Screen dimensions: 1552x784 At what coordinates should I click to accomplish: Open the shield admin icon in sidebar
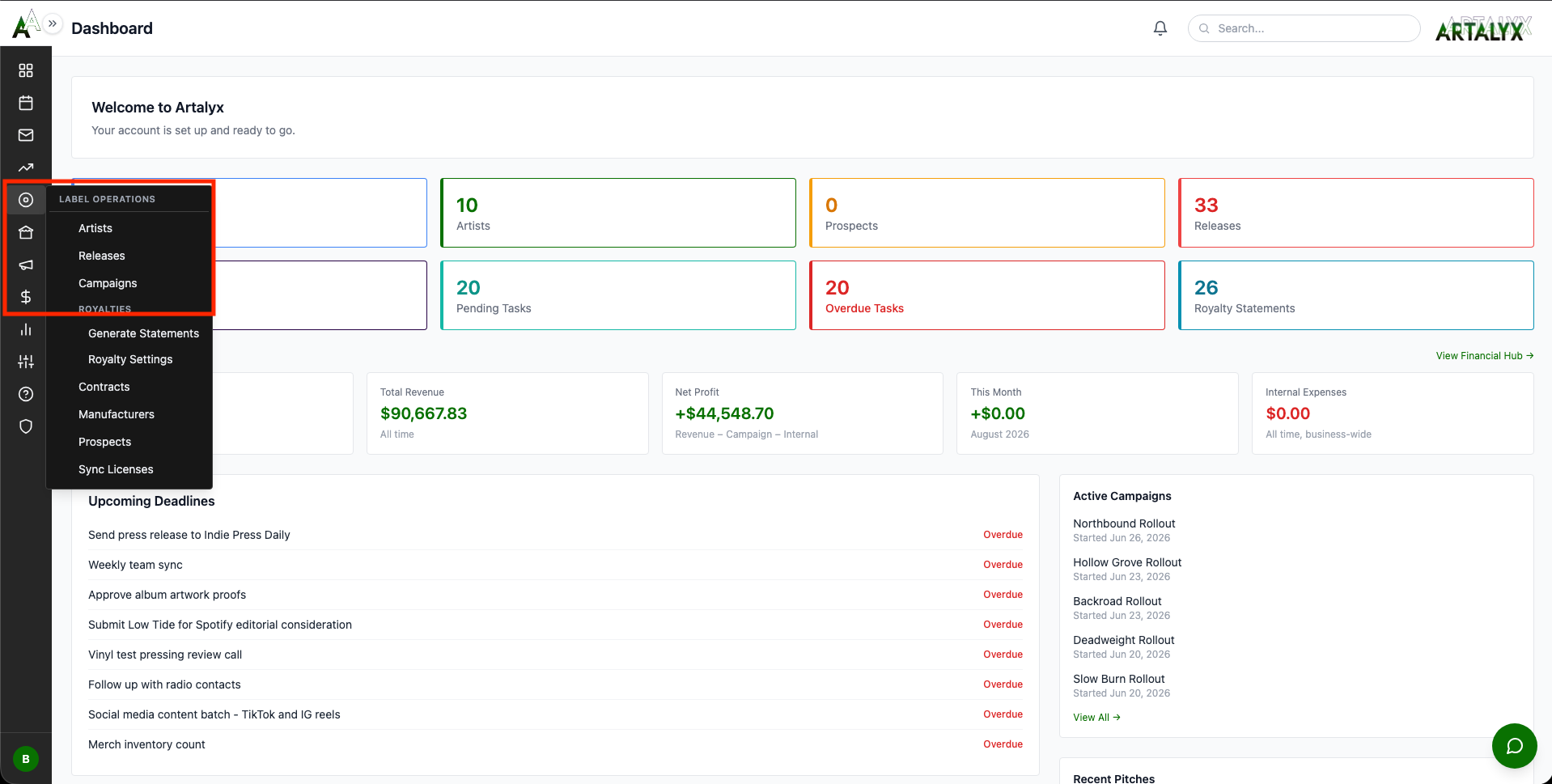(26, 426)
